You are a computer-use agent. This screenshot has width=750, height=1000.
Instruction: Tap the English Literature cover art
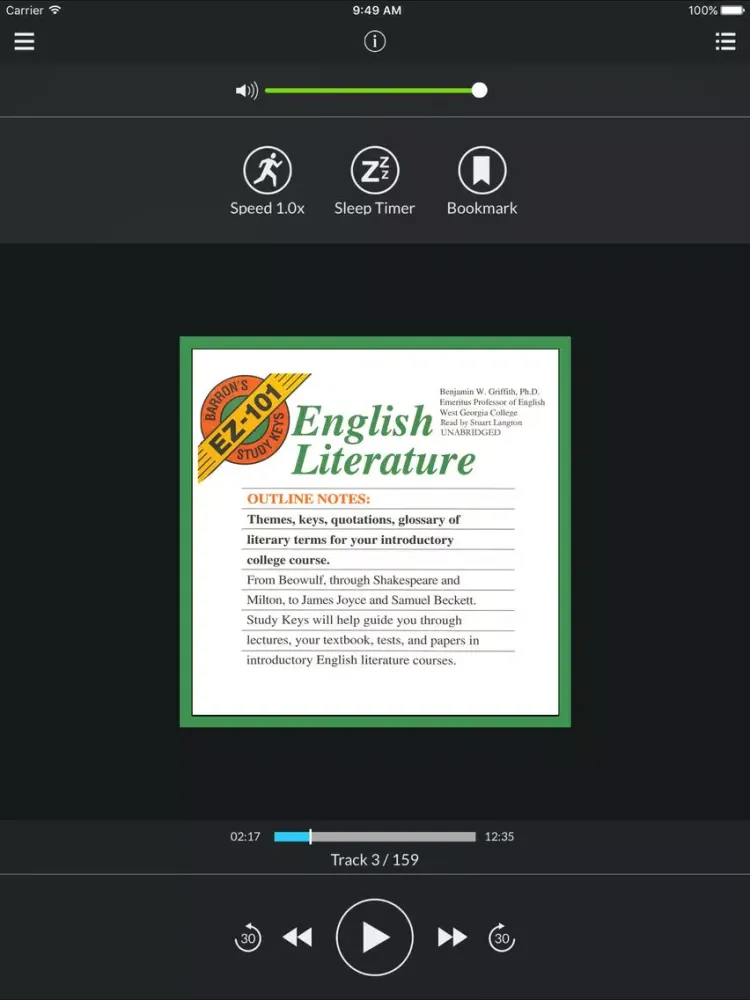tap(375, 532)
